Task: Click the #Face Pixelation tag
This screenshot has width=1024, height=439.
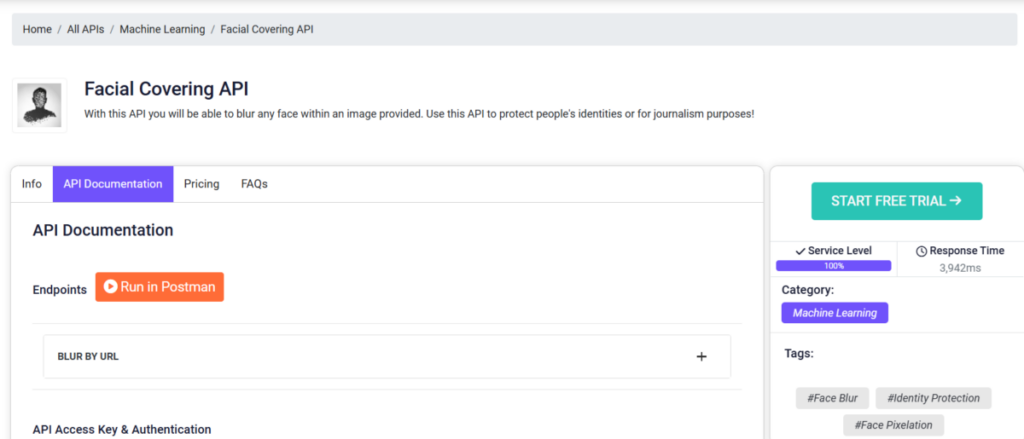Action: click(893, 425)
